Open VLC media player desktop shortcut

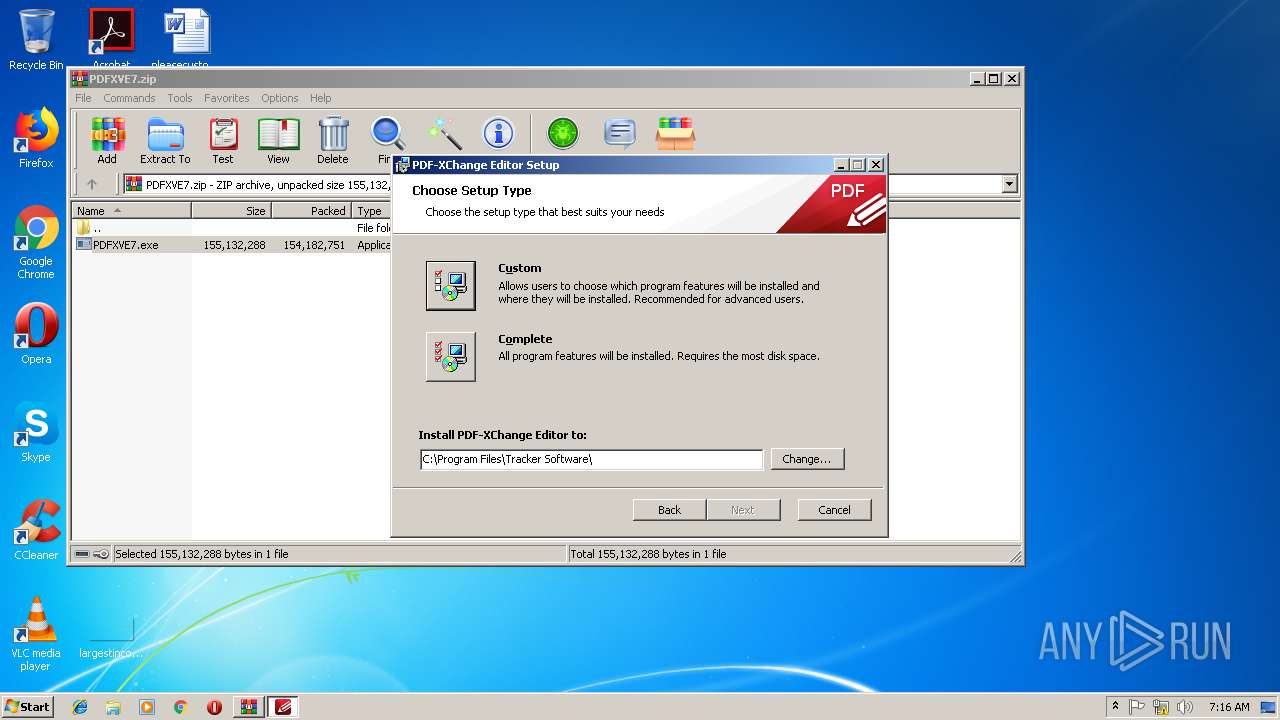click(x=36, y=634)
